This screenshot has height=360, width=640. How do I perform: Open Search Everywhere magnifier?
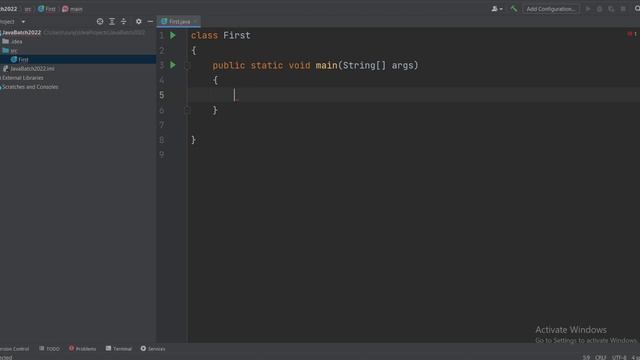pyautogui.click(x=637, y=9)
